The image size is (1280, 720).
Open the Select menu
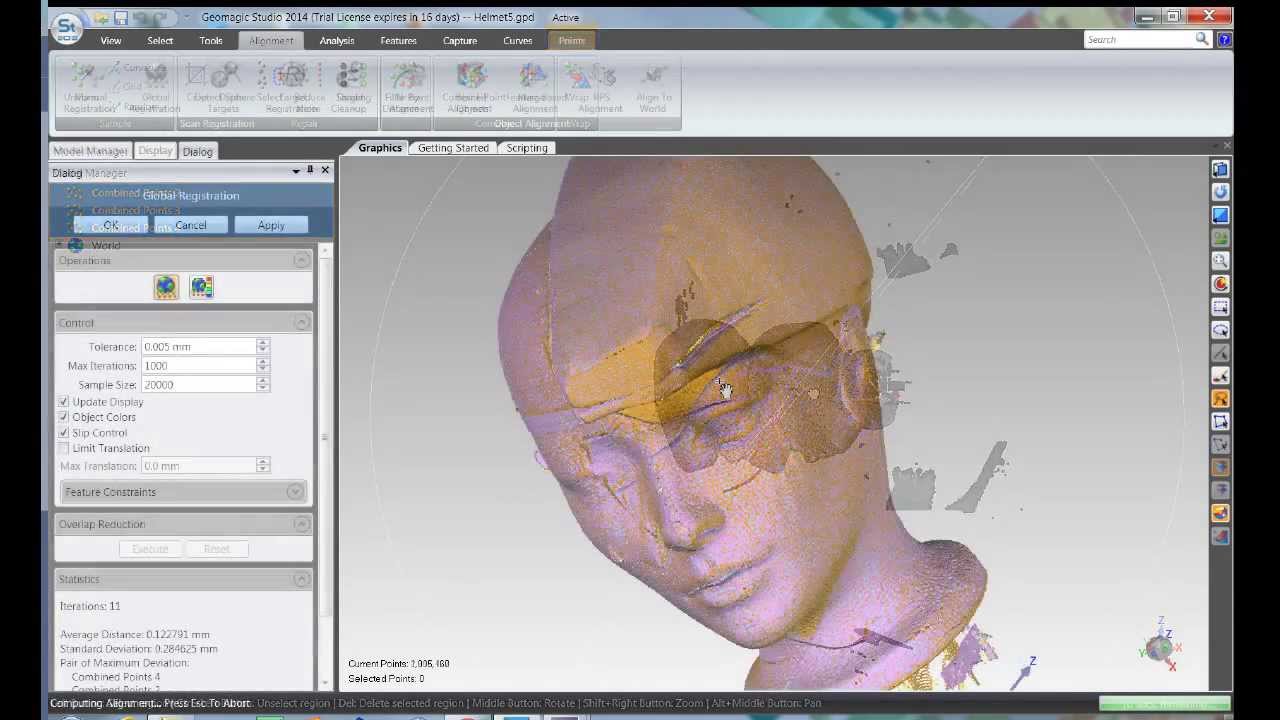pos(160,41)
